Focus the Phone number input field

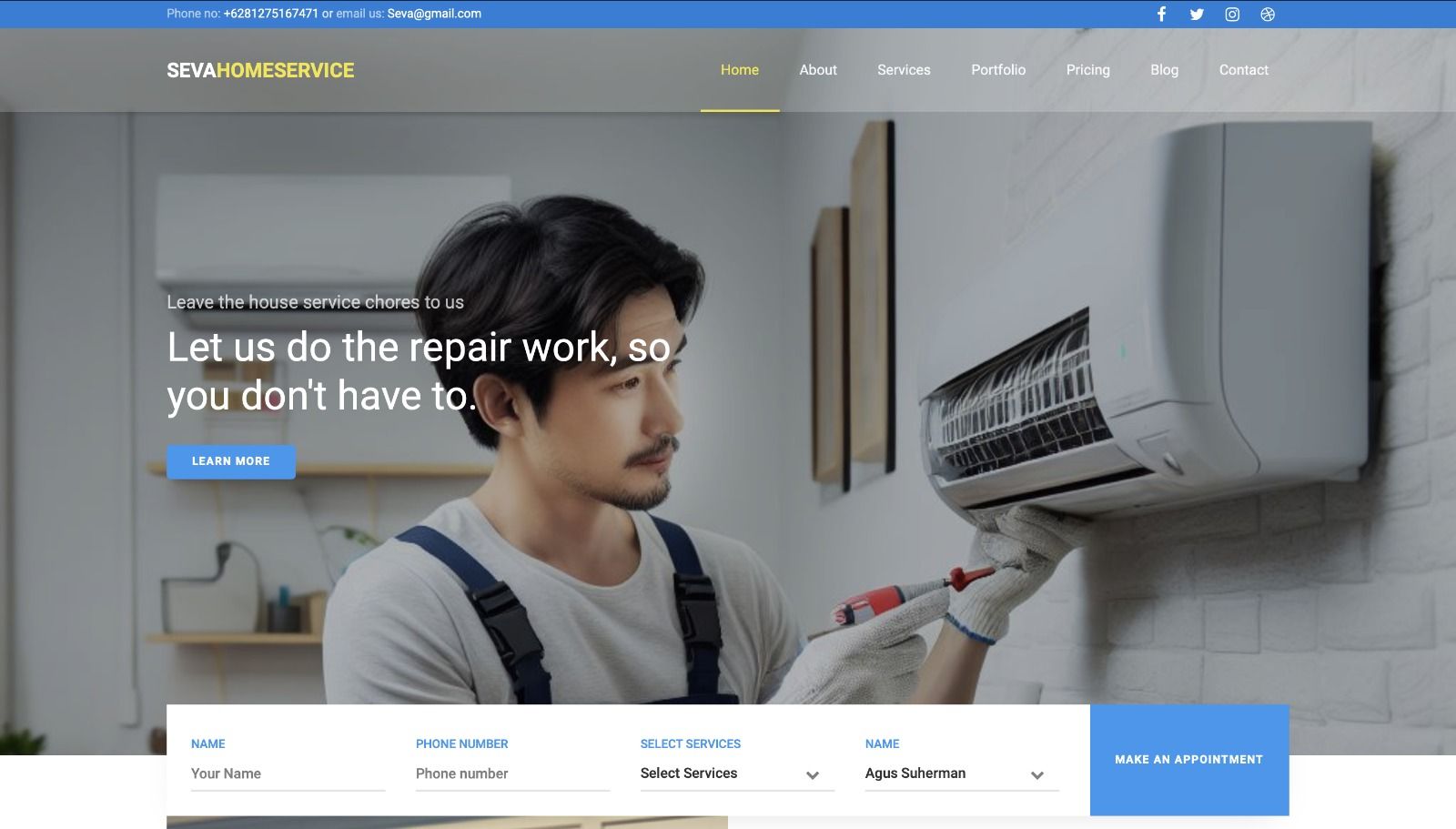coord(512,773)
